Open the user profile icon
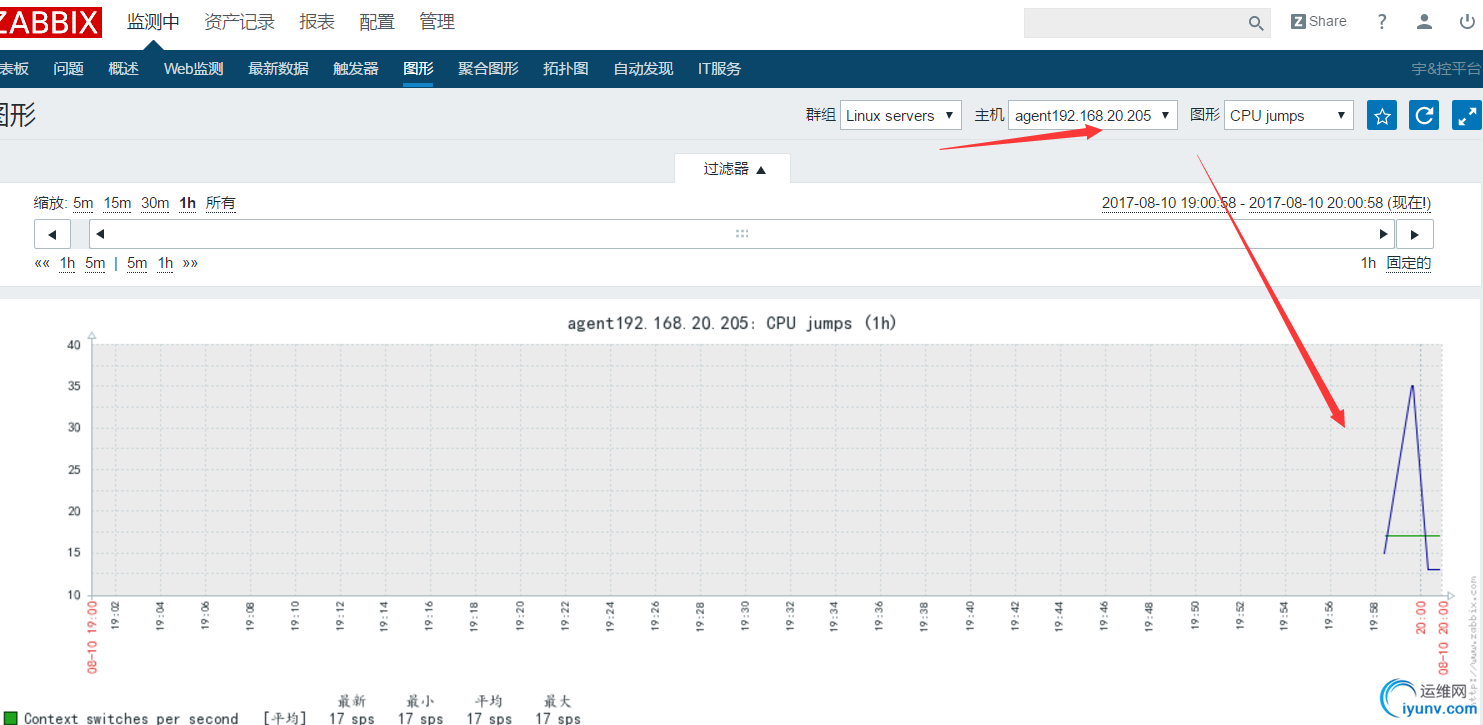 click(x=1425, y=21)
